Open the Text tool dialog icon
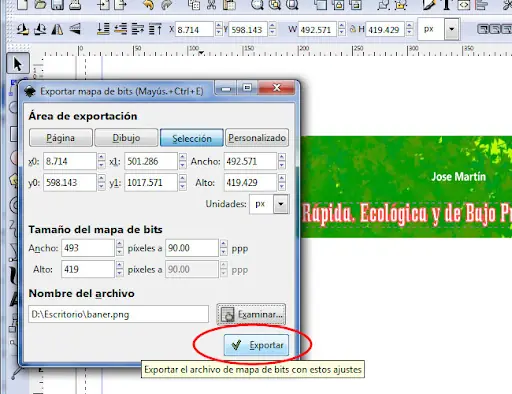The height and width of the screenshot is (394, 512). tap(446, 5)
